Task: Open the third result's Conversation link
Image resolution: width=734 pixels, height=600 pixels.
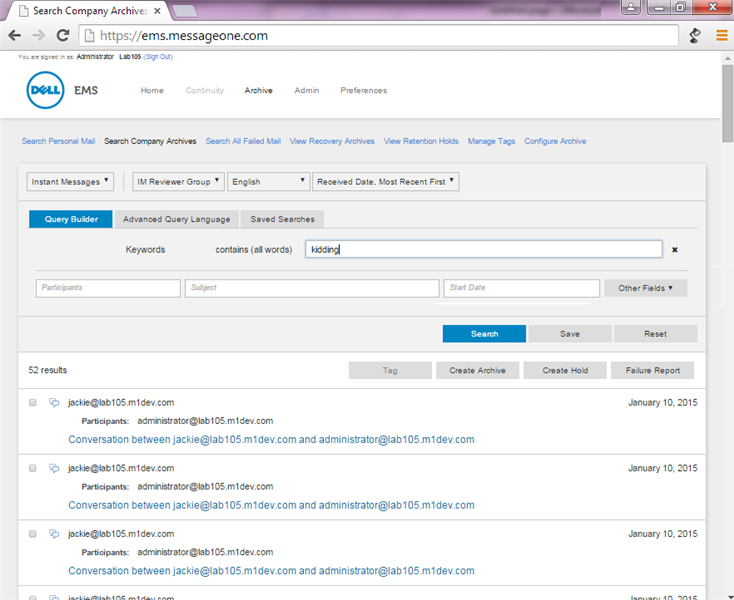Action: point(271,571)
